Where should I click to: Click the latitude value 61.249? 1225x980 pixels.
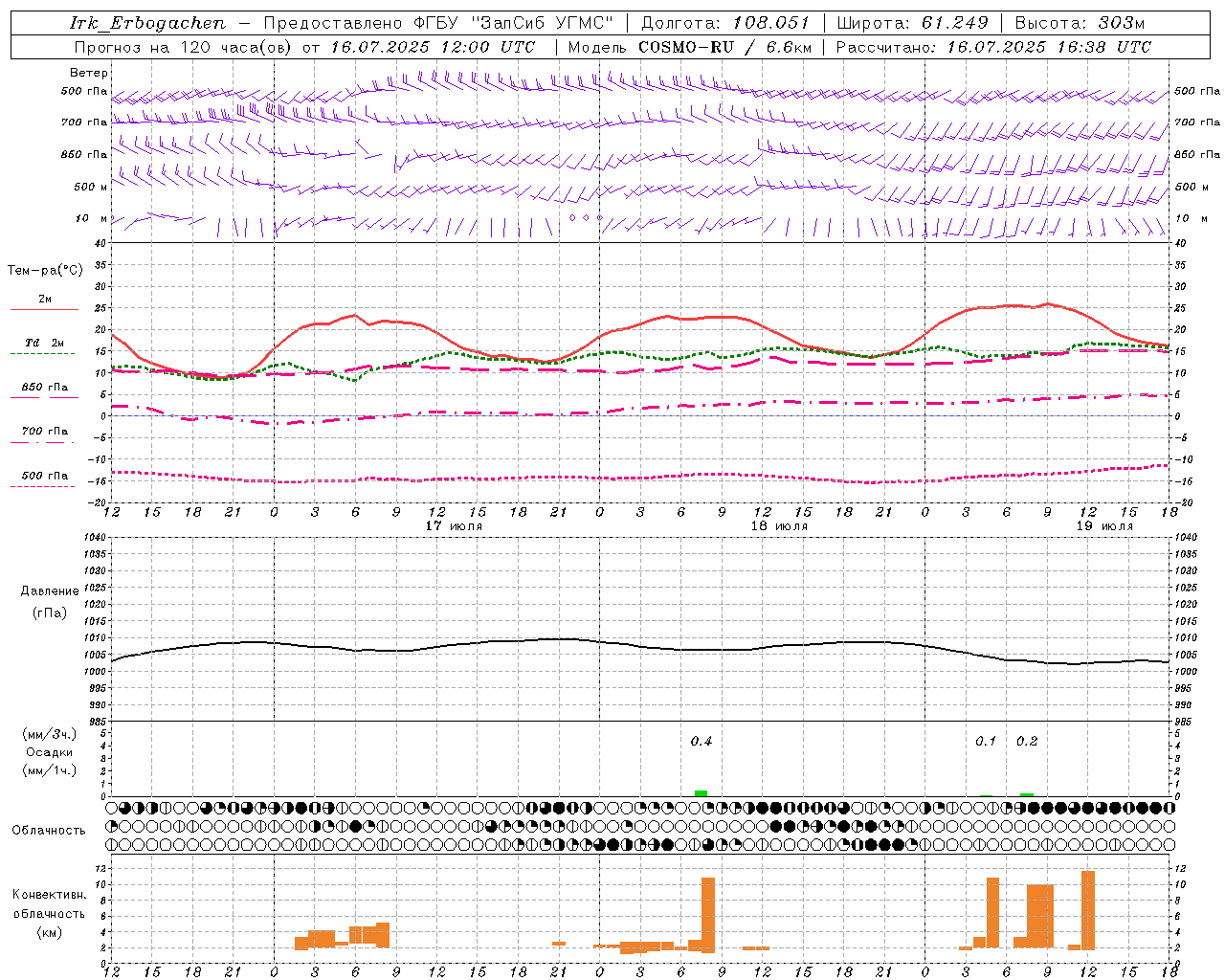pyautogui.click(x=954, y=23)
